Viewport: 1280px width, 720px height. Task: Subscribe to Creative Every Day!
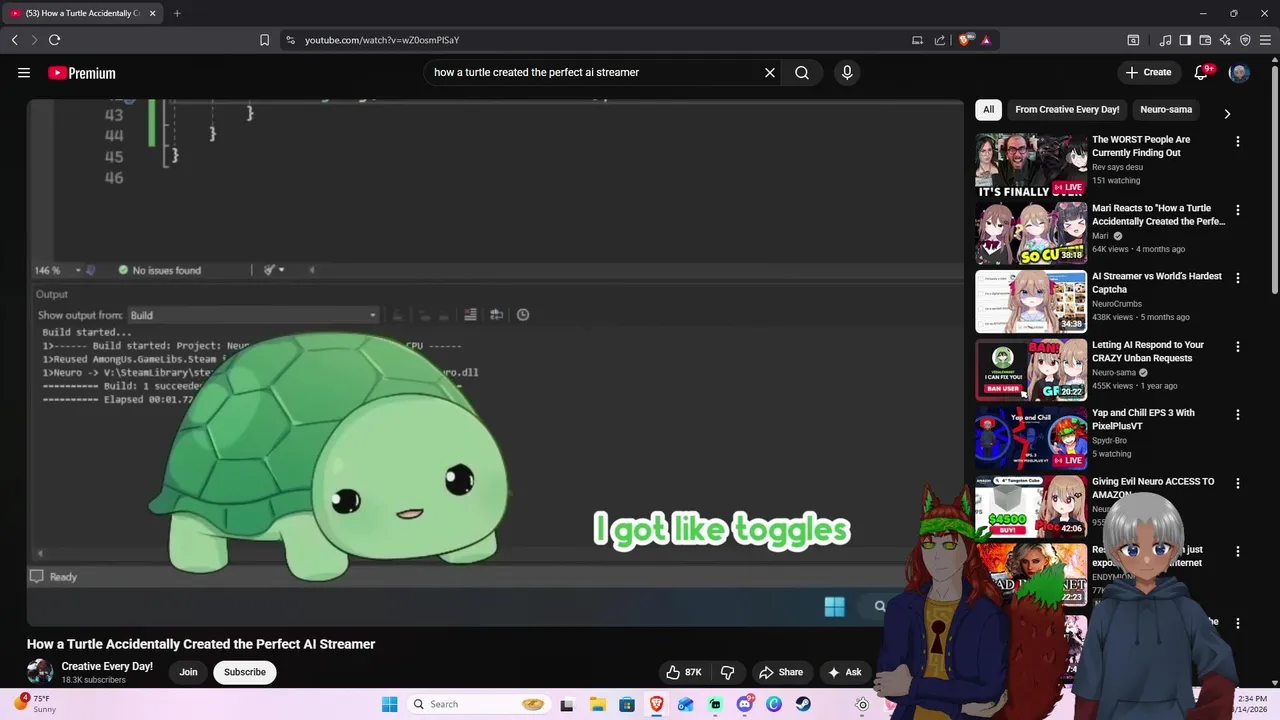coord(245,672)
